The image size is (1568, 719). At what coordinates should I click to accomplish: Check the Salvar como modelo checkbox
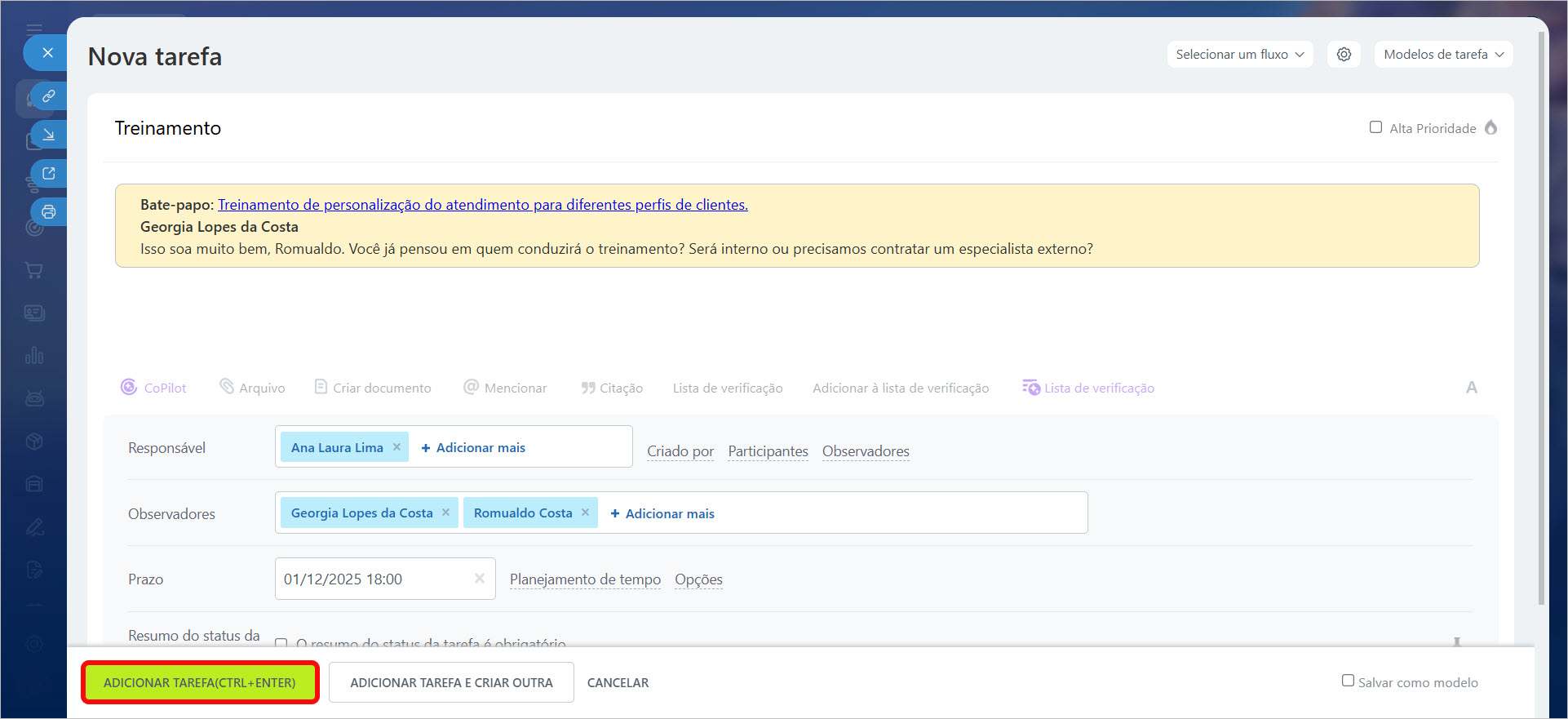click(1348, 681)
